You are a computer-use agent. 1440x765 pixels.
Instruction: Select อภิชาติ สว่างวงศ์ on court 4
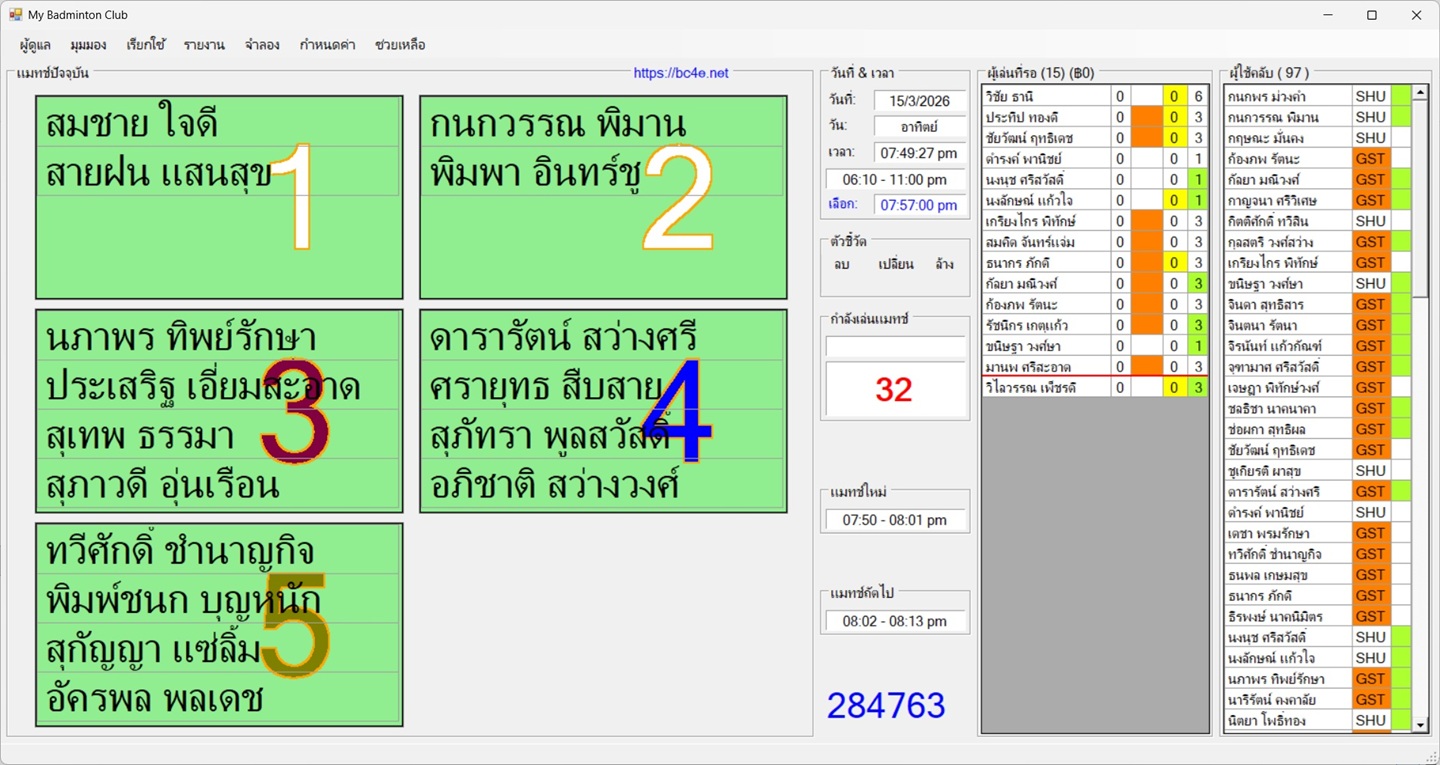(602, 484)
